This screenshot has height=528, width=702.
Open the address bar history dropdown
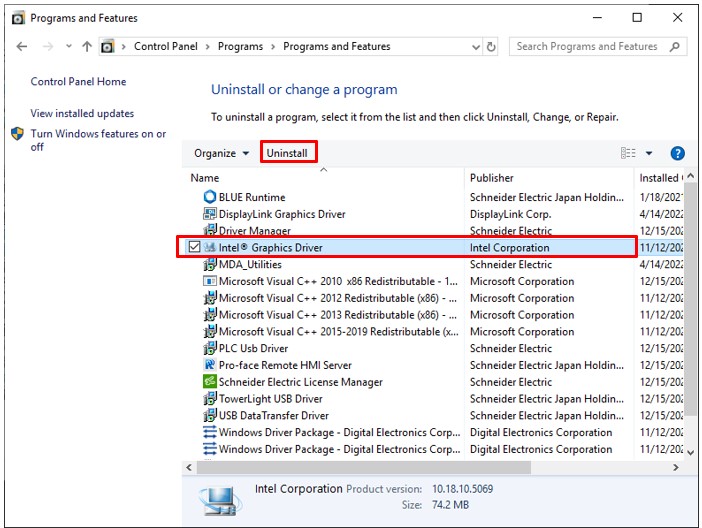tap(475, 47)
